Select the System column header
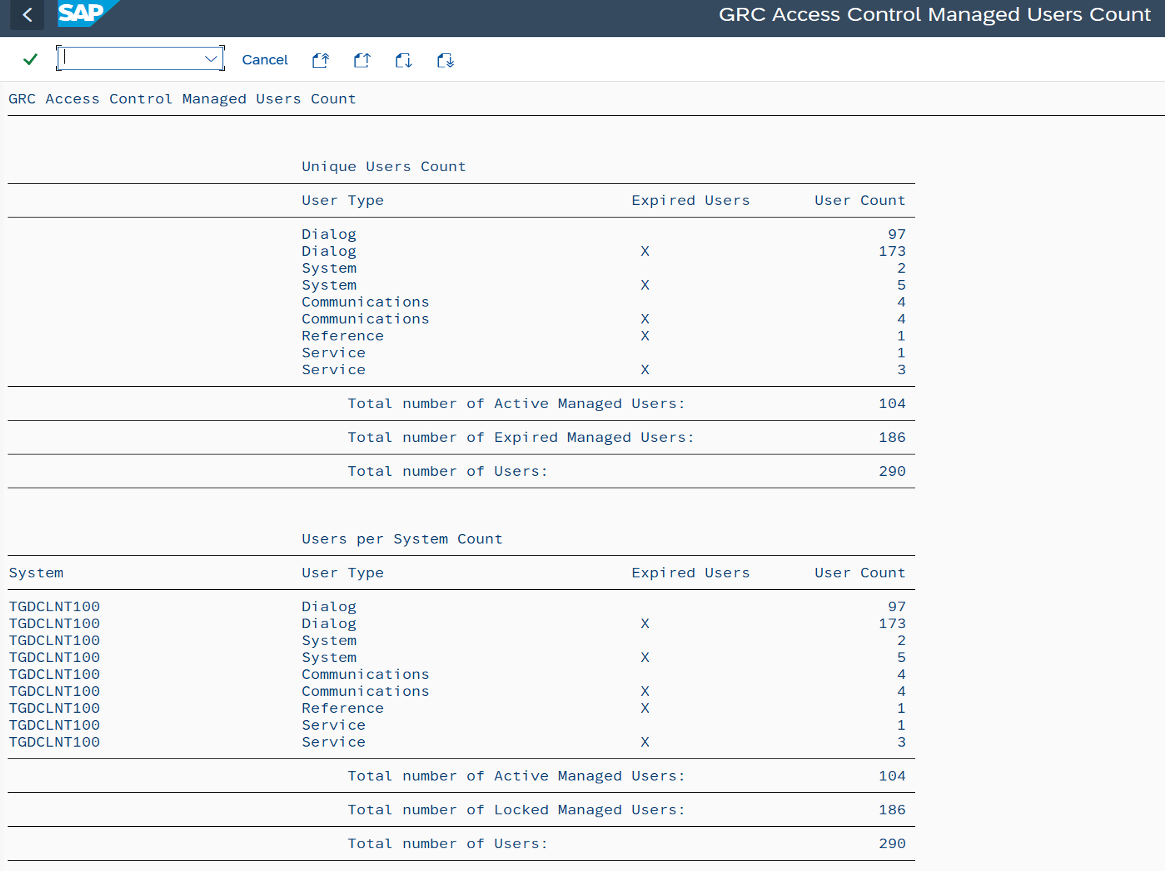The height and width of the screenshot is (878, 1170). pos(36,573)
